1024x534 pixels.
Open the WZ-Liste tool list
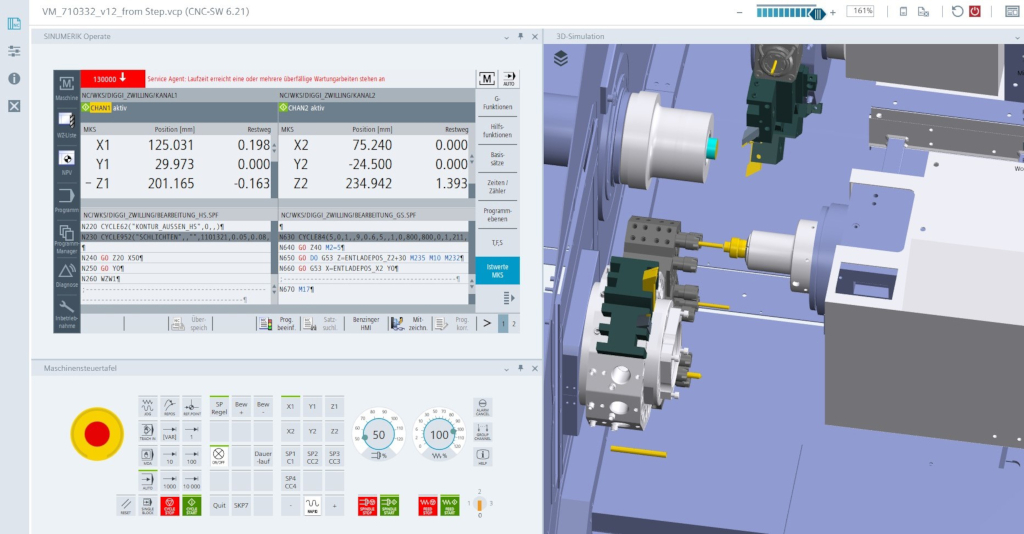point(67,125)
